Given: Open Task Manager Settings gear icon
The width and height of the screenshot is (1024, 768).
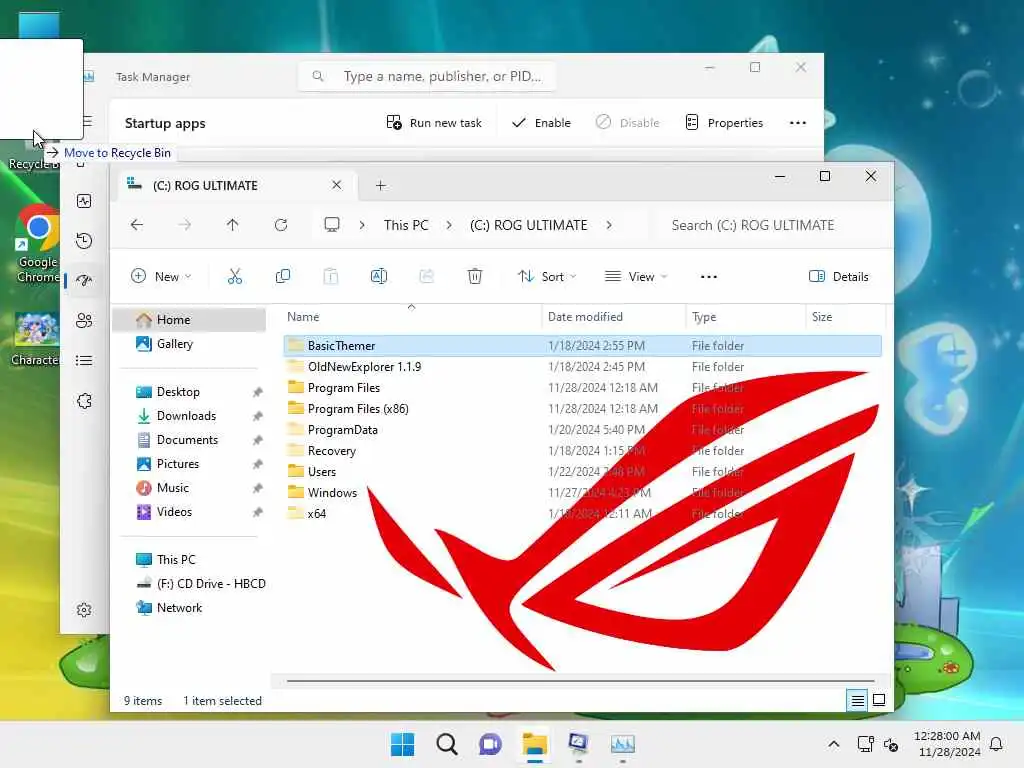Looking at the screenshot, I should click(x=84, y=610).
